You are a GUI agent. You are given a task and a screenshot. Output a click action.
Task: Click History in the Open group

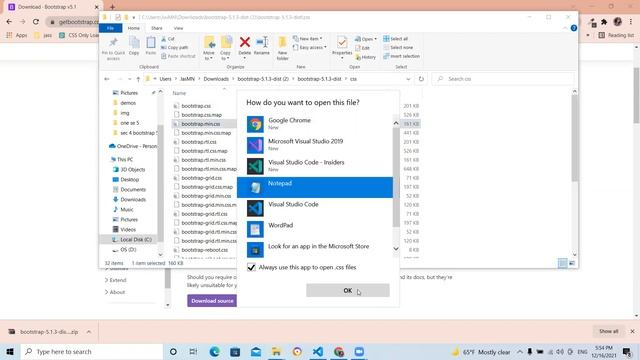(x=366, y=57)
